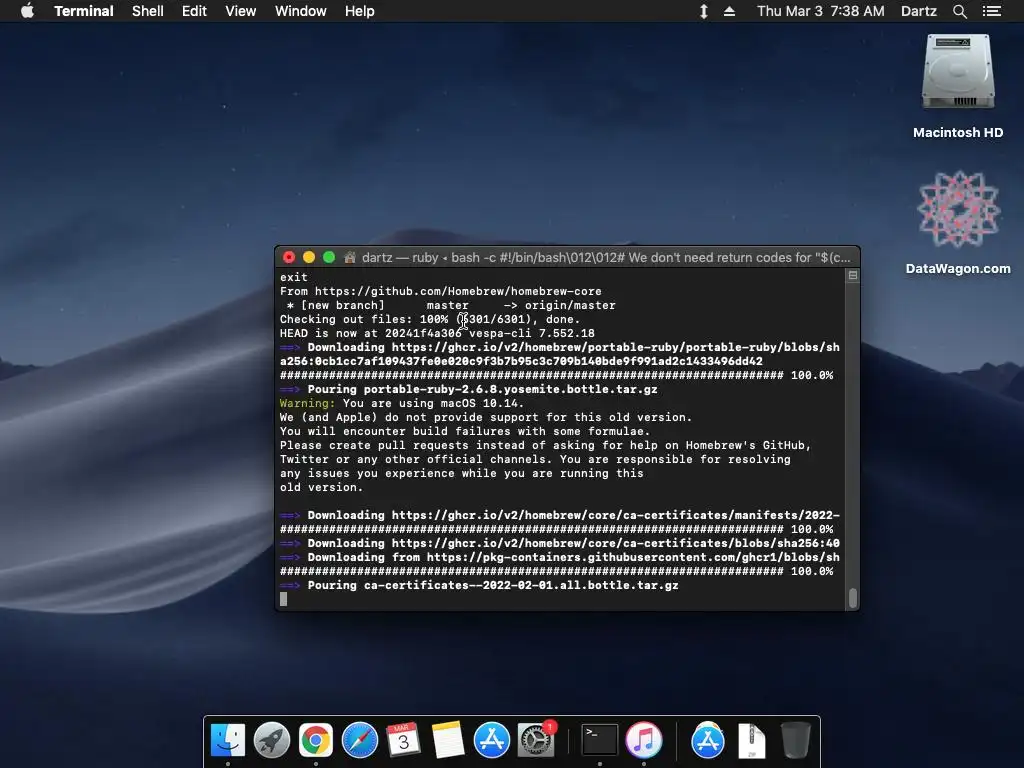Click the Terminal vertical scrollbar thumb
Image resolution: width=1024 pixels, height=768 pixels.
pyautogui.click(x=852, y=598)
